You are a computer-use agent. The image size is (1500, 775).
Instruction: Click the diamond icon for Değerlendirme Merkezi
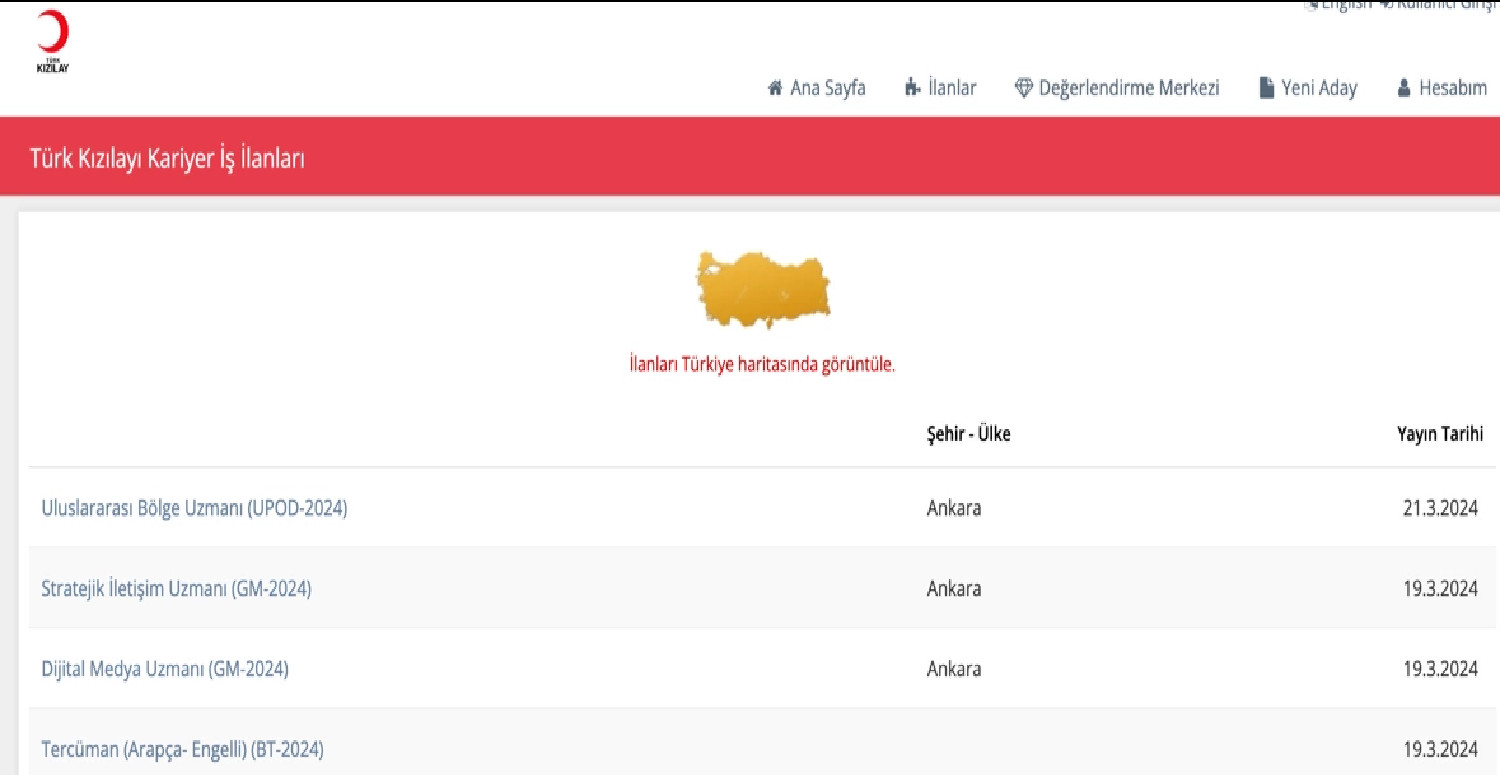coord(1023,88)
